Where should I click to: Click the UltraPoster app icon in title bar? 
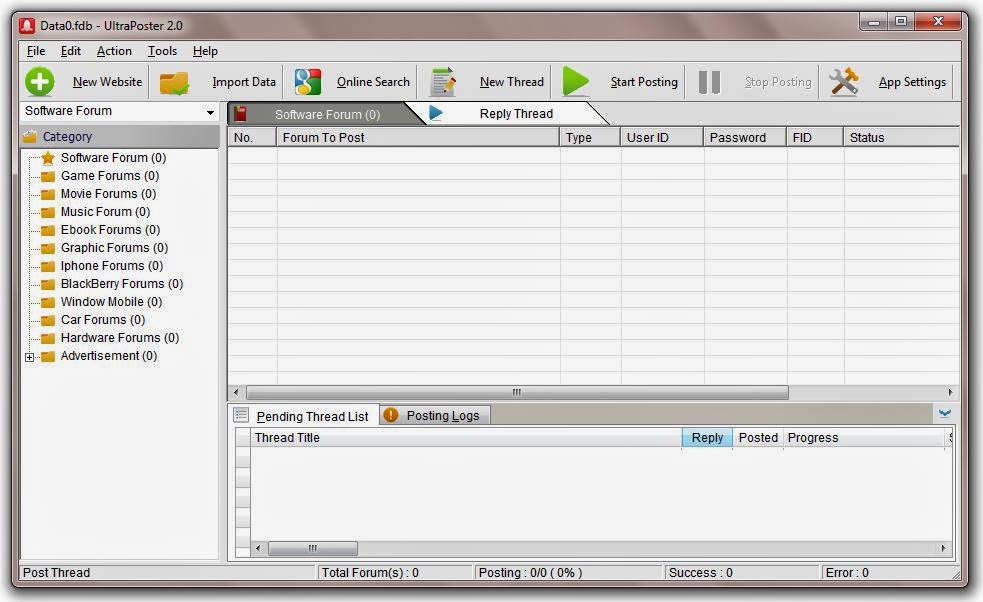27,26
